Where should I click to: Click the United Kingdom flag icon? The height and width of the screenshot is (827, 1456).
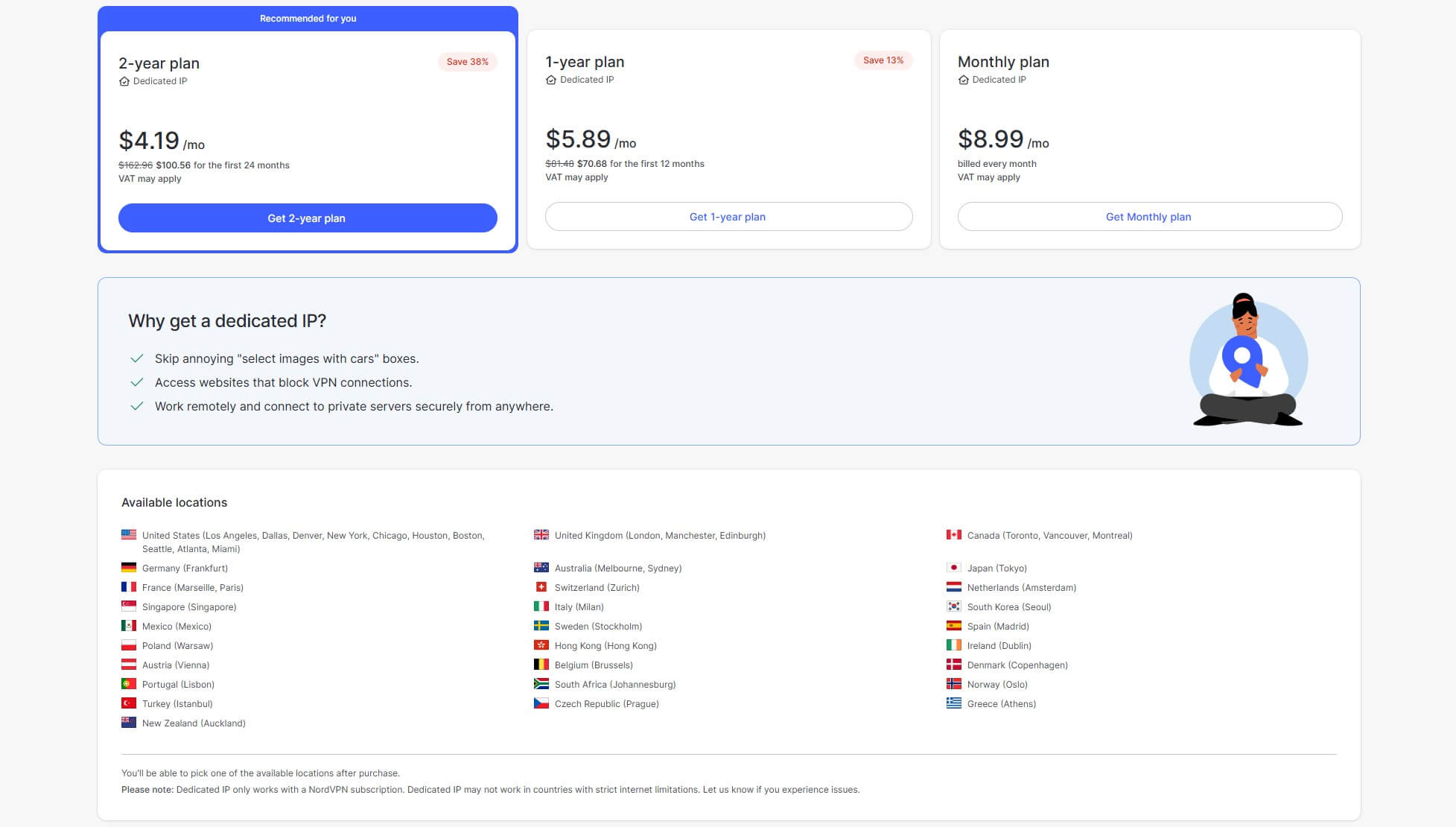click(541, 534)
